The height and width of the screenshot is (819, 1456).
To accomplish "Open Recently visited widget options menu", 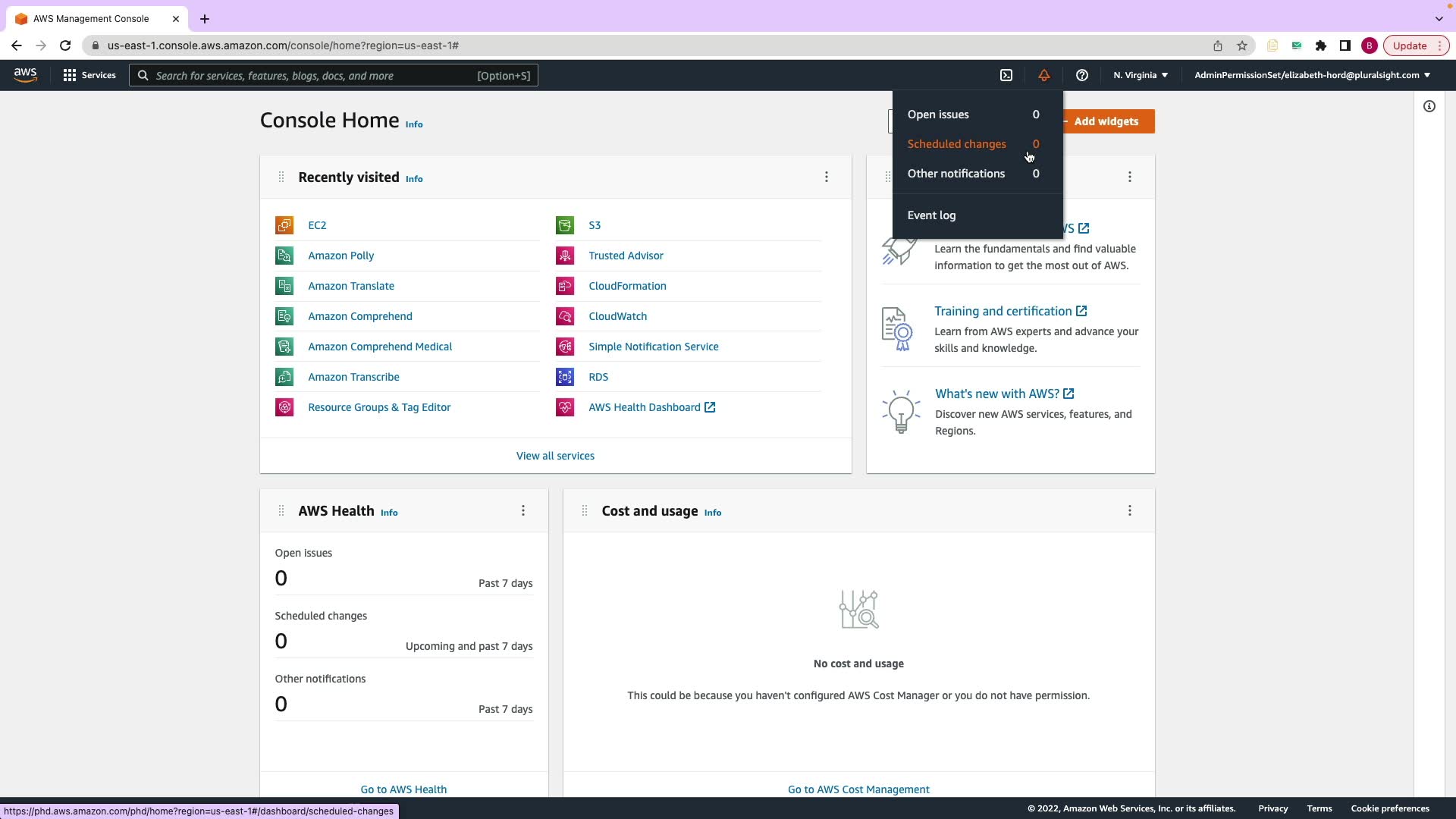I will [827, 177].
